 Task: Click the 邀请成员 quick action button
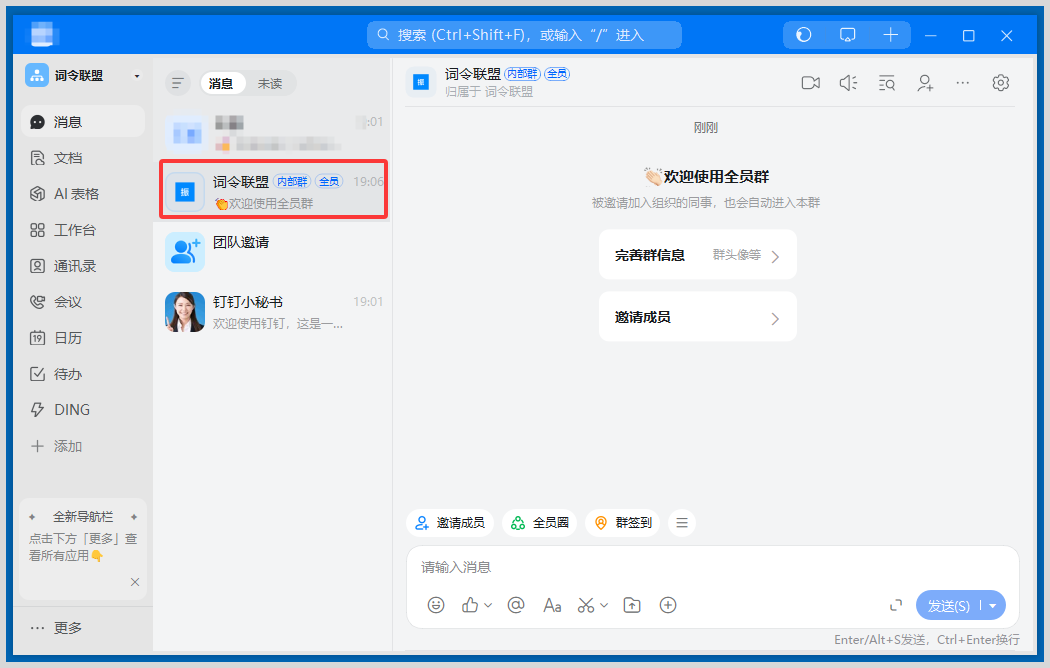[x=450, y=523]
